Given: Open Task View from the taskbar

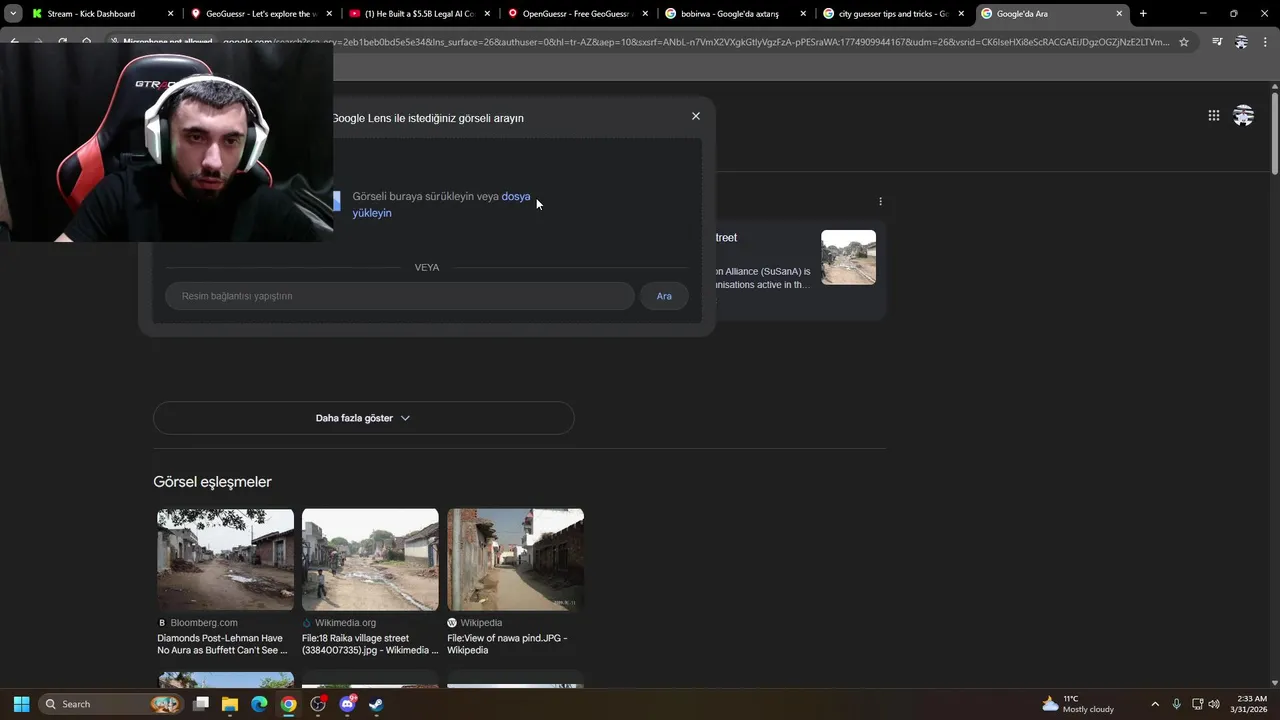Looking at the screenshot, I should [x=201, y=704].
